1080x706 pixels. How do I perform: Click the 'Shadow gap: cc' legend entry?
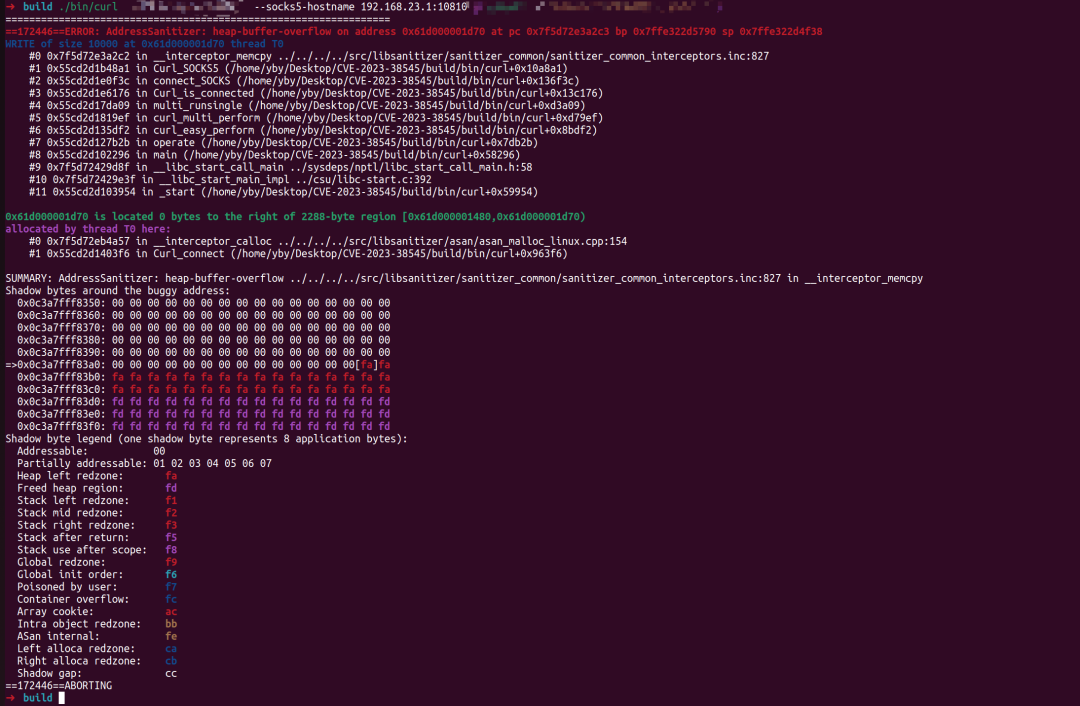[x=96, y=674]
